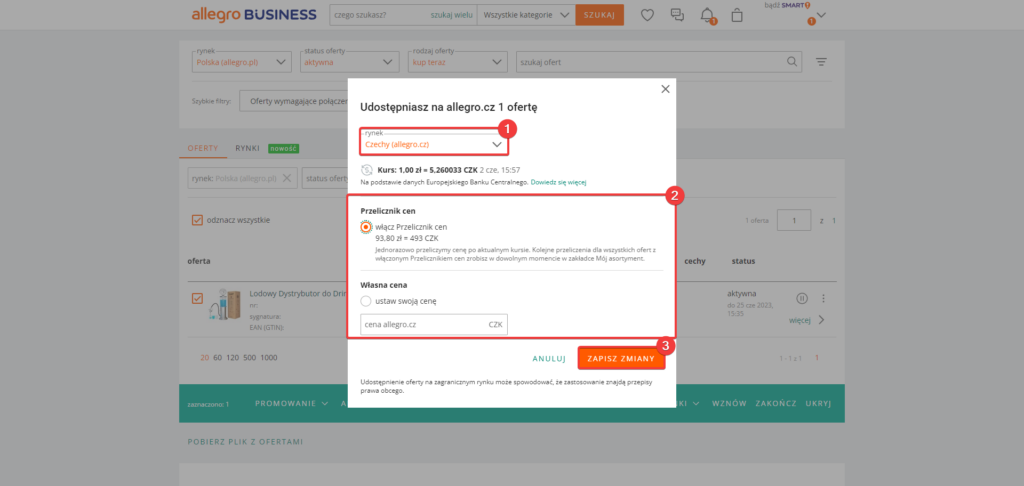This screenshot has height=486, width=1024.
Task: Open favorites heart icon in header
Action: pyautogui.click(x=647, y=15)
